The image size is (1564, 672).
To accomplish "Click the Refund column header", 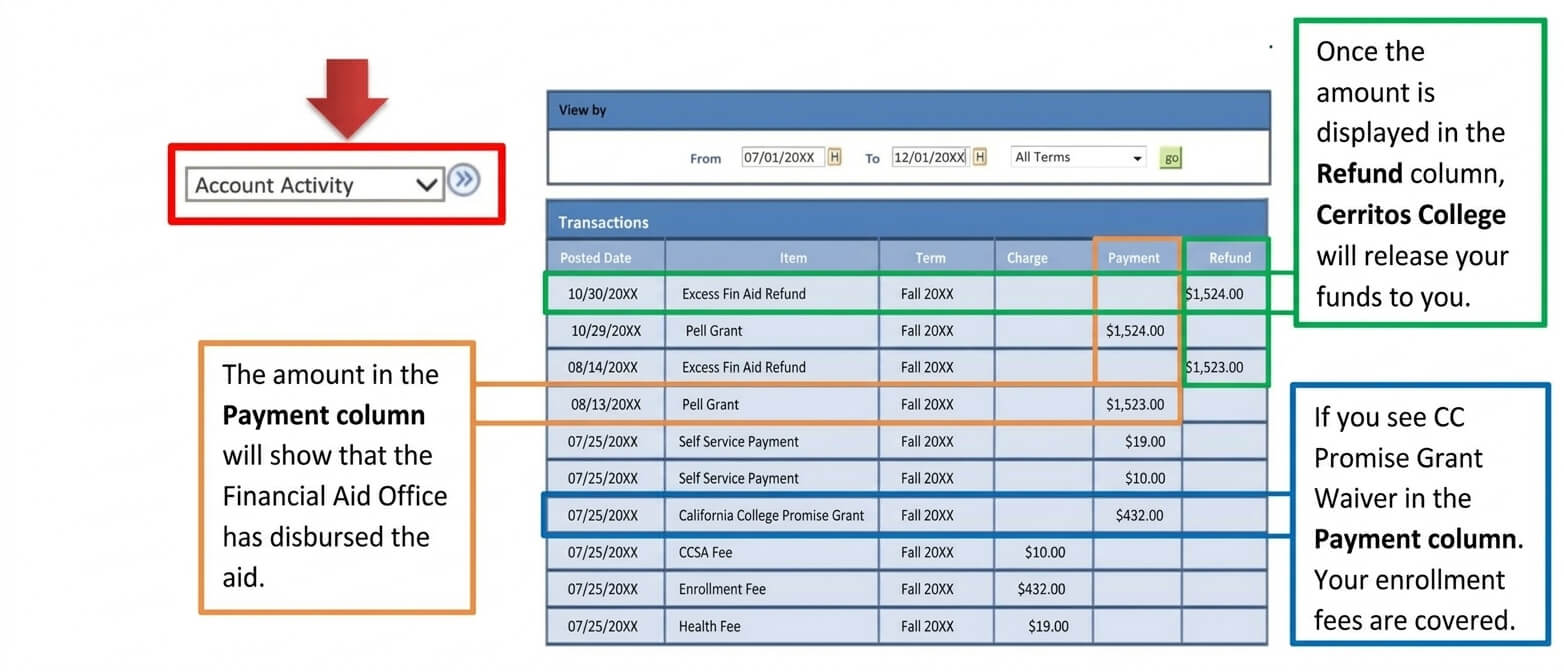I will (1230, 258).
